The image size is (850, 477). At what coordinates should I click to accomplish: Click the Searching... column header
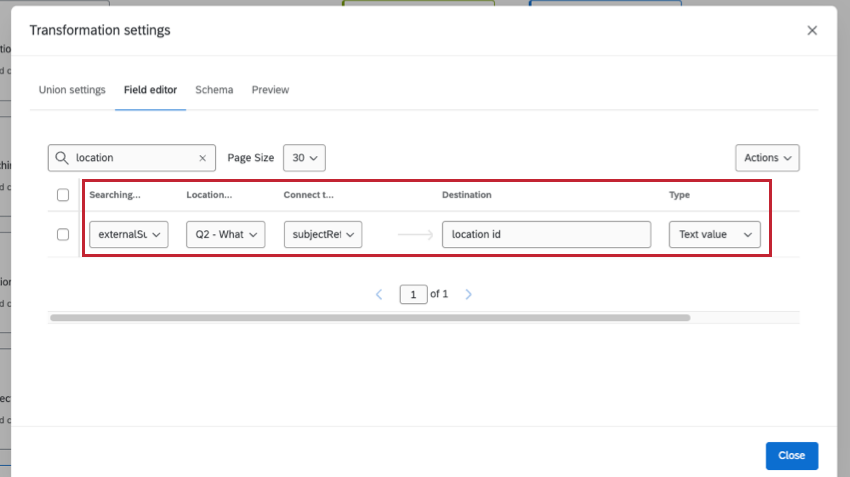click(115, 195)
